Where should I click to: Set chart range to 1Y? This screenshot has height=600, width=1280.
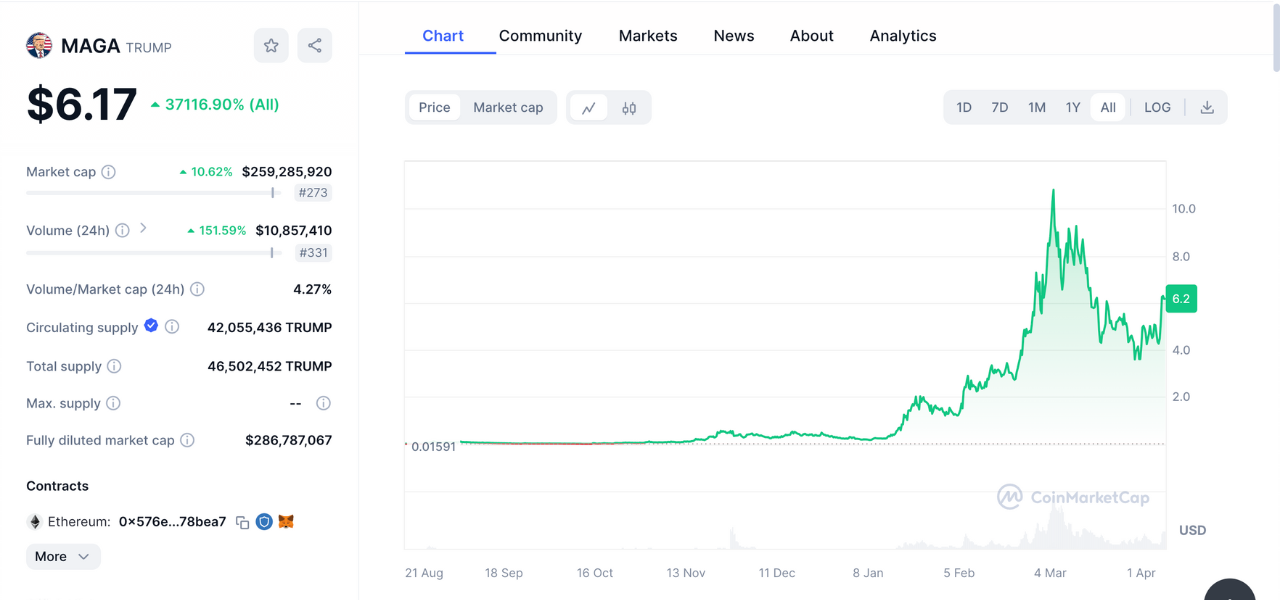1073,108
